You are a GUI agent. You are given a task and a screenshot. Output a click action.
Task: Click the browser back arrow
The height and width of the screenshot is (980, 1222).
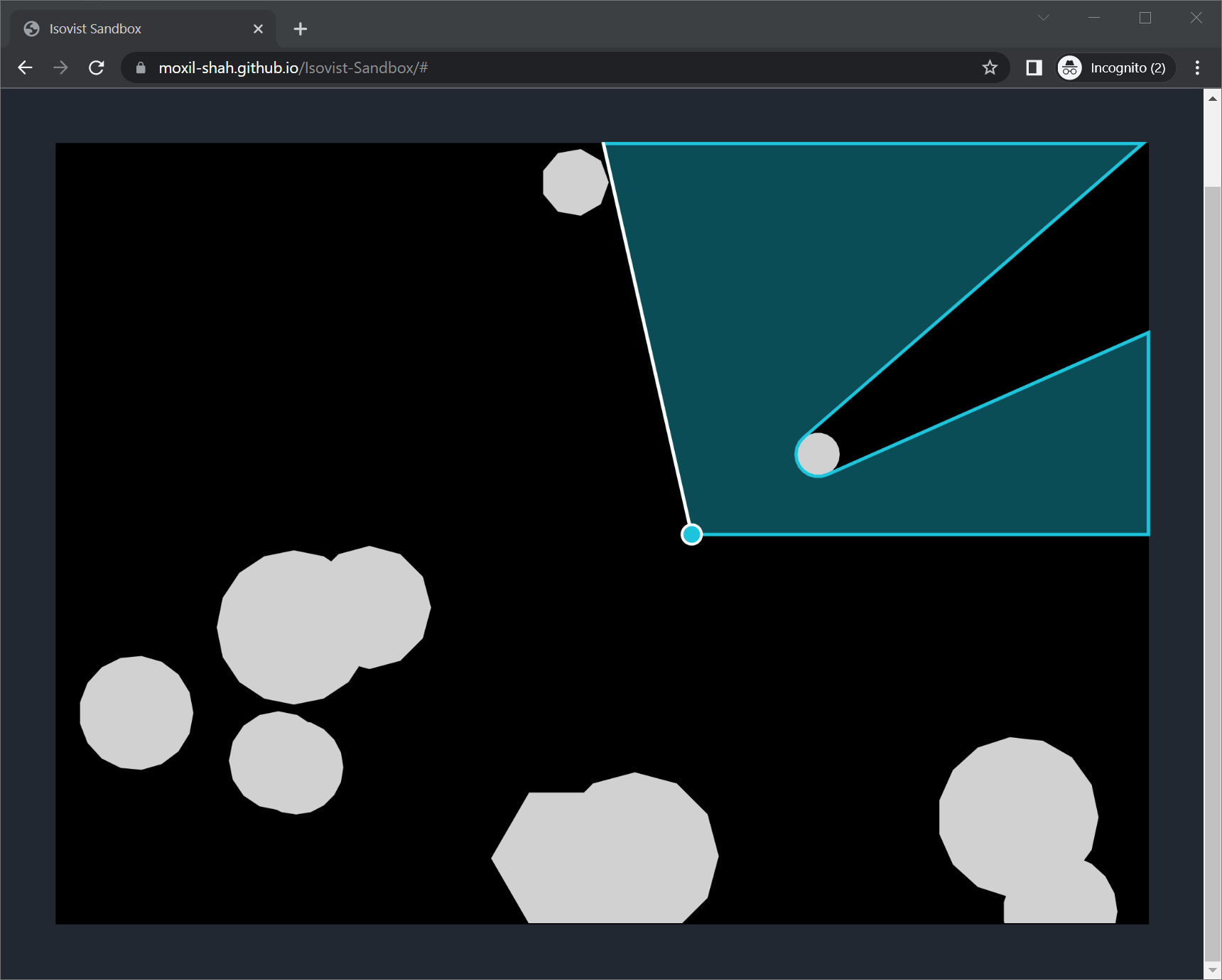pos(25,67)
